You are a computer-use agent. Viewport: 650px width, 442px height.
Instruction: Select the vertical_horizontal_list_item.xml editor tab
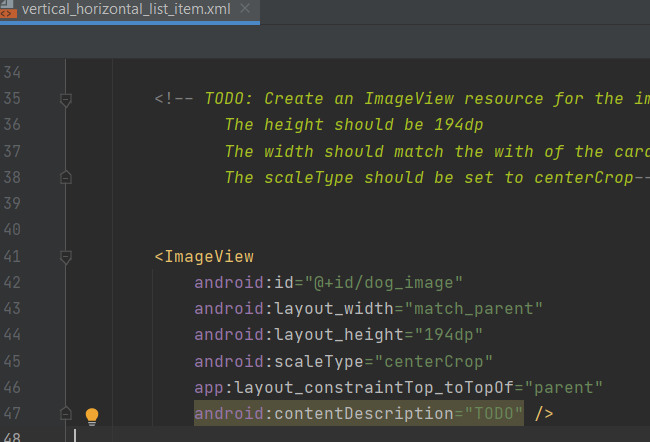click(x=129, y=10)
